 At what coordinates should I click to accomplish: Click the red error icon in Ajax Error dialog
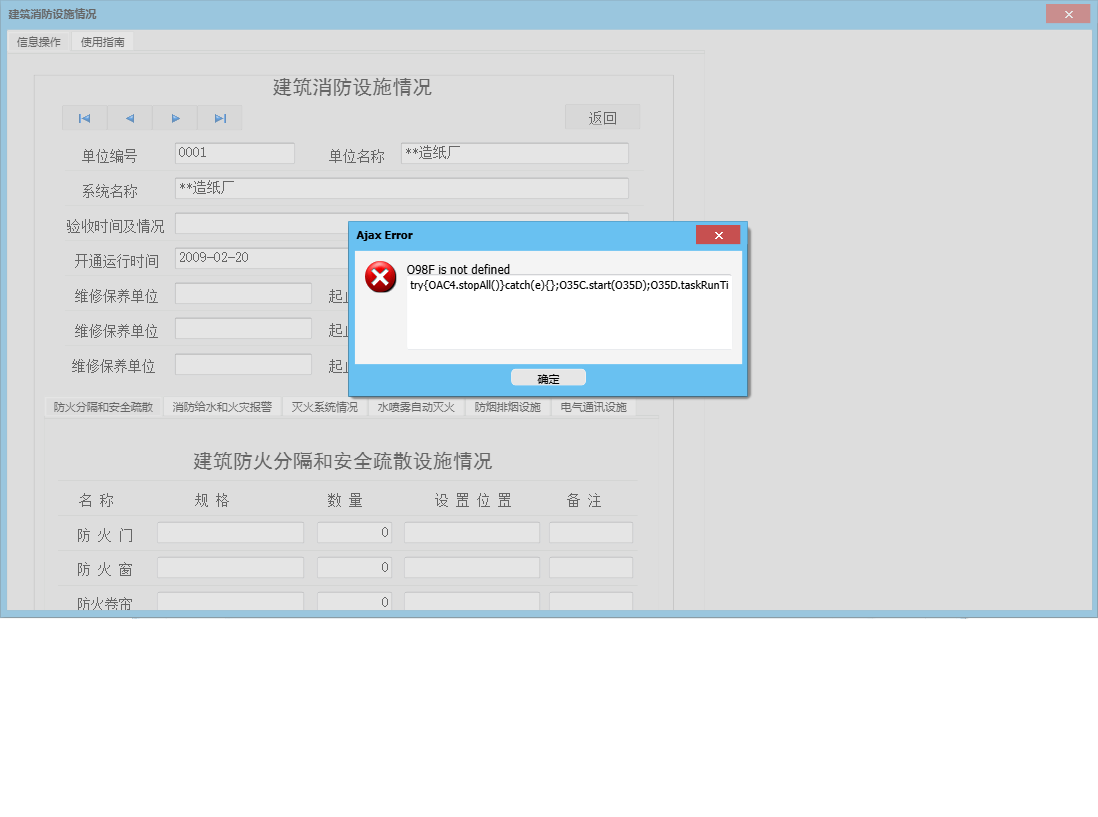click(380, 278)
